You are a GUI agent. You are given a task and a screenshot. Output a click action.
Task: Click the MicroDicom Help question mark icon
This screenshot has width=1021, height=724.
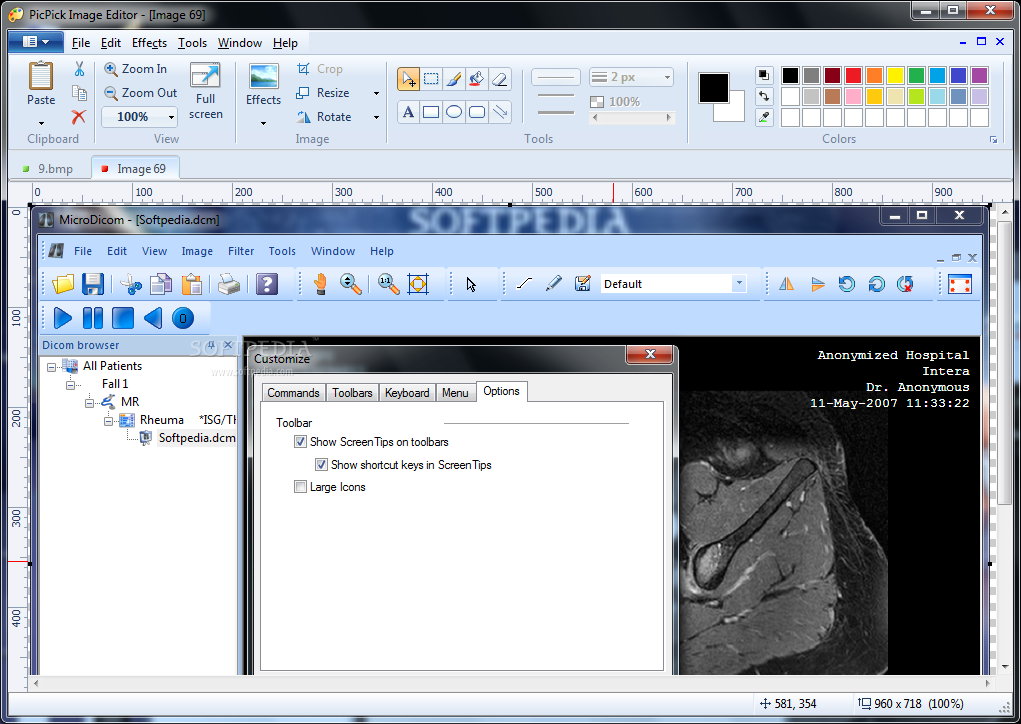click(267, 284)
